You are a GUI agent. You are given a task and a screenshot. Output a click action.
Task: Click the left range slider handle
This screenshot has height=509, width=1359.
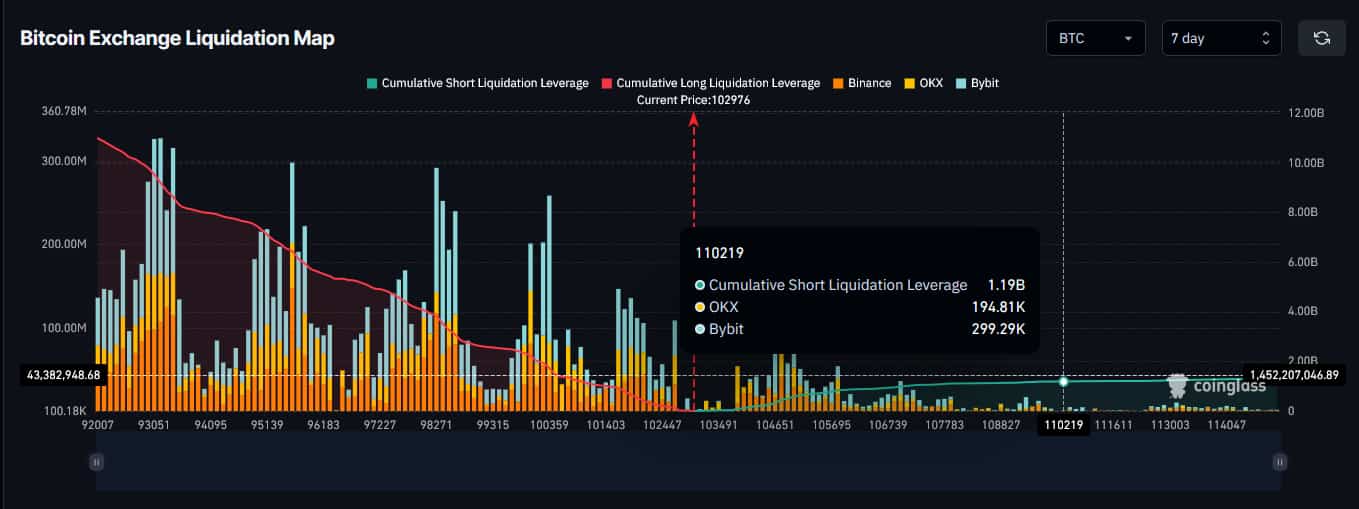tap(96, 462)
